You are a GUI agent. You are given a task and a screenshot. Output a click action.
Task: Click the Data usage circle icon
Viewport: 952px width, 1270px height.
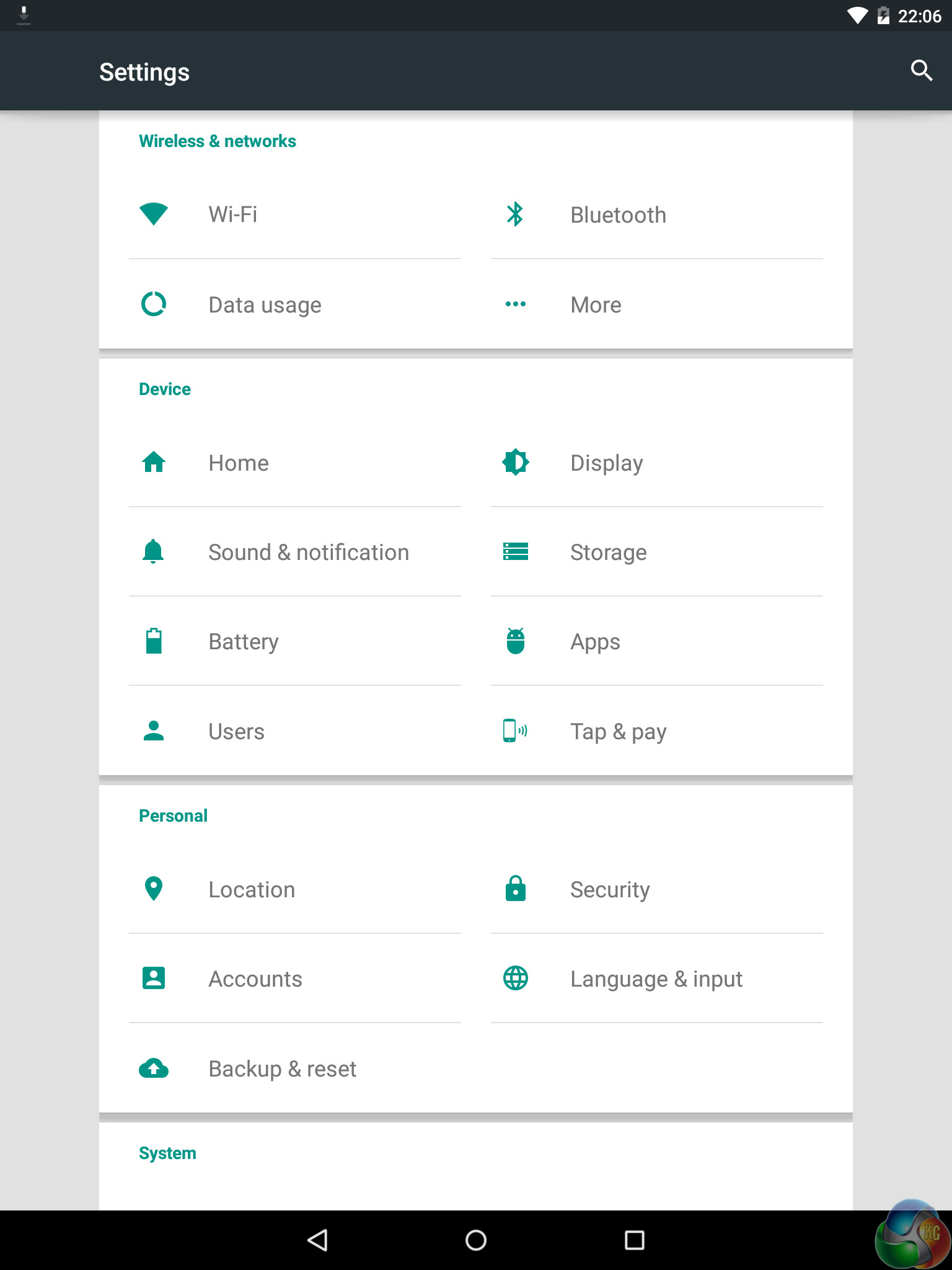tap(154, 304)
